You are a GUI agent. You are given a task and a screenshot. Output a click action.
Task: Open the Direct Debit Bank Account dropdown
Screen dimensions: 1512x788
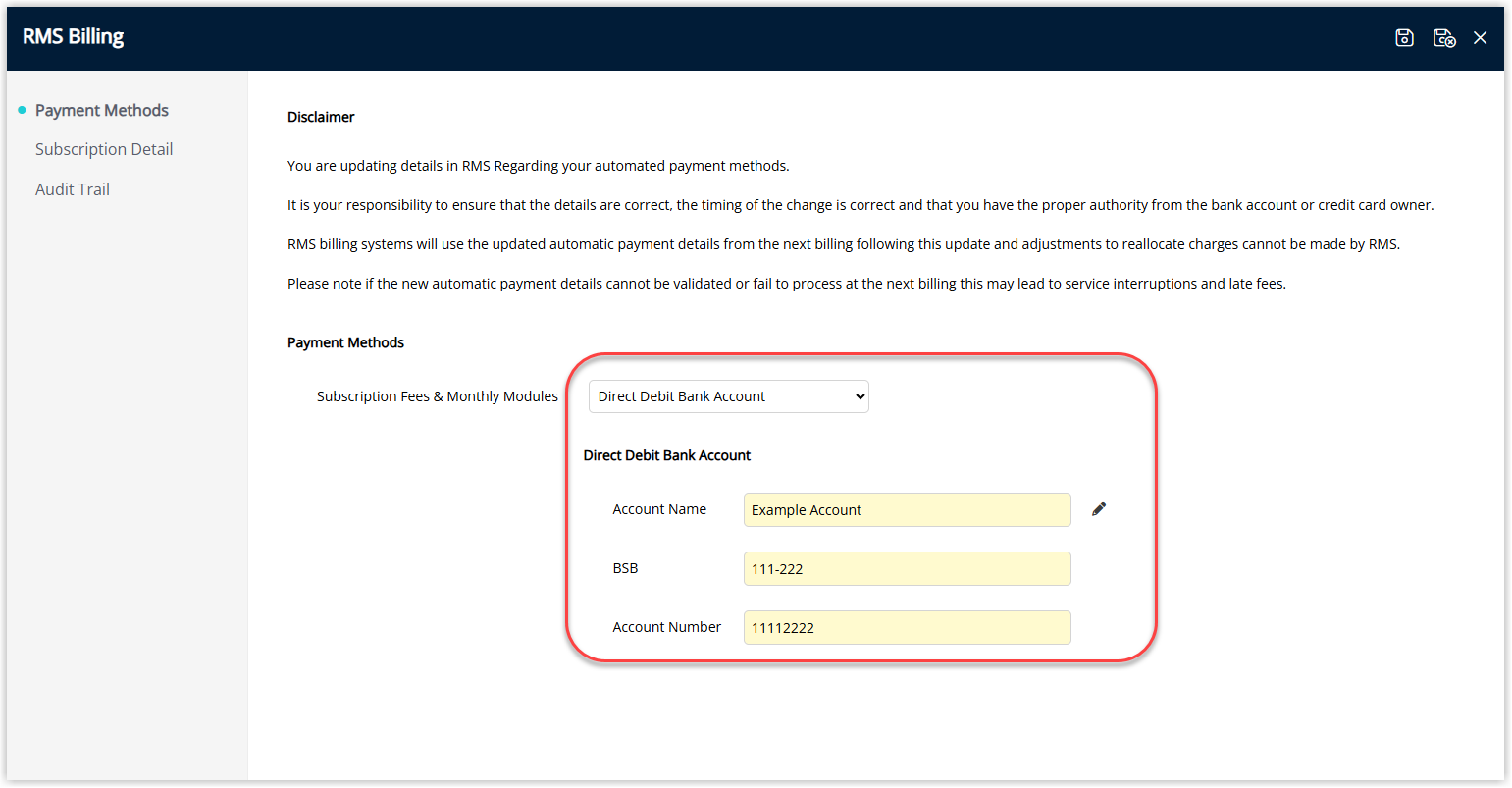coord(729,396)
